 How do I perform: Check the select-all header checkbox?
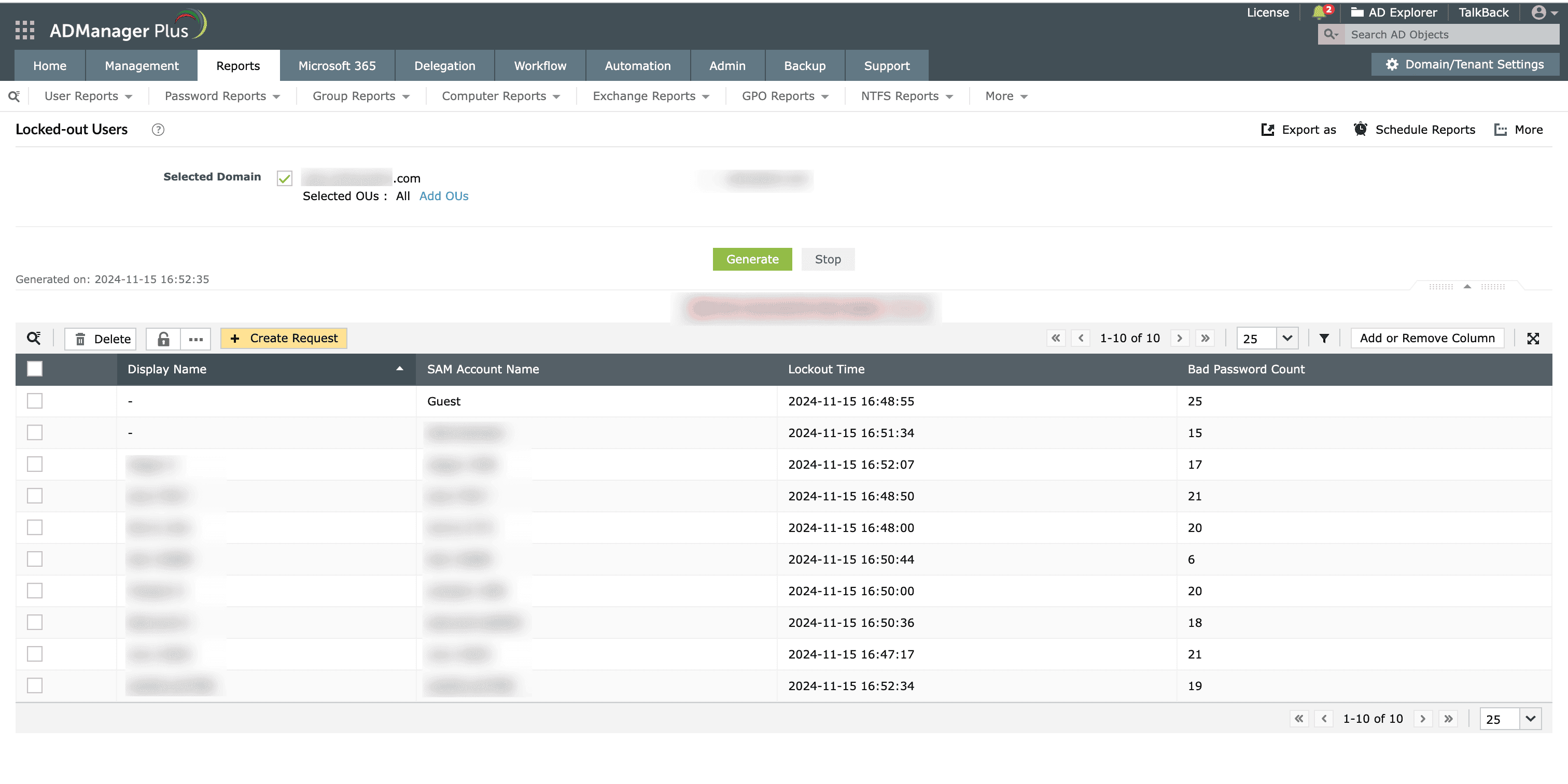point(35,369)
